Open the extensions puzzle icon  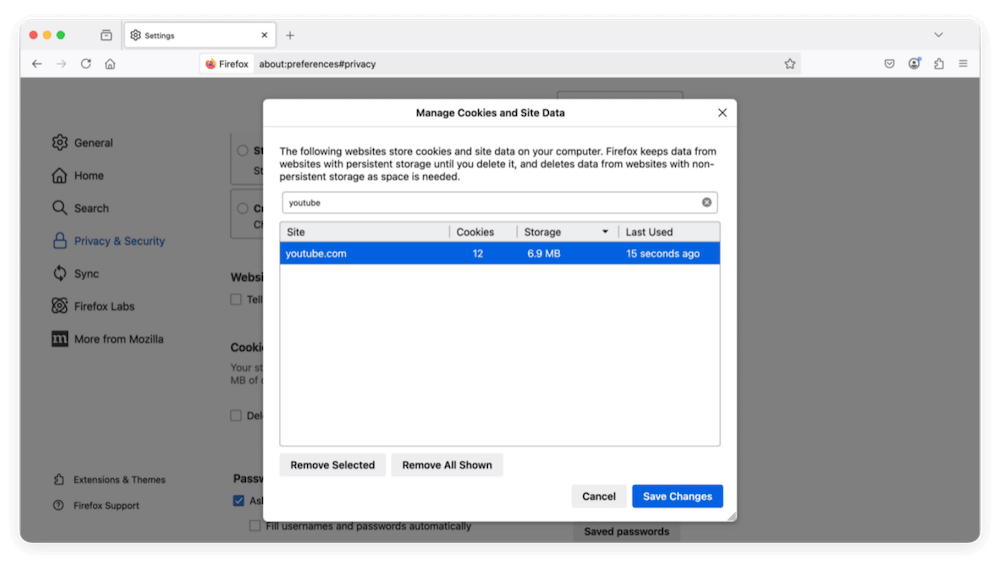pyautogui.click(x=939, y=64)
